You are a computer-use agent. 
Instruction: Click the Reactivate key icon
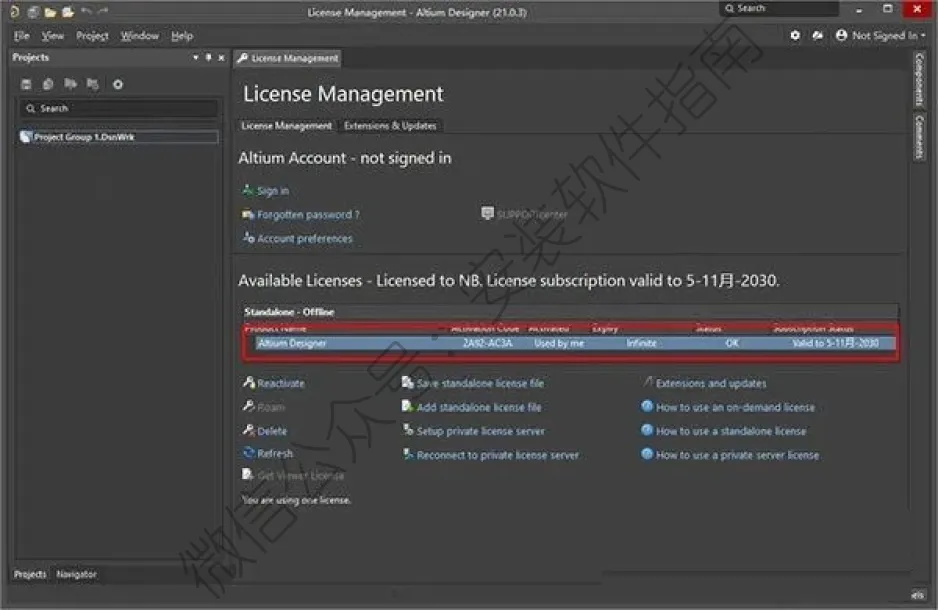point(249,382)
